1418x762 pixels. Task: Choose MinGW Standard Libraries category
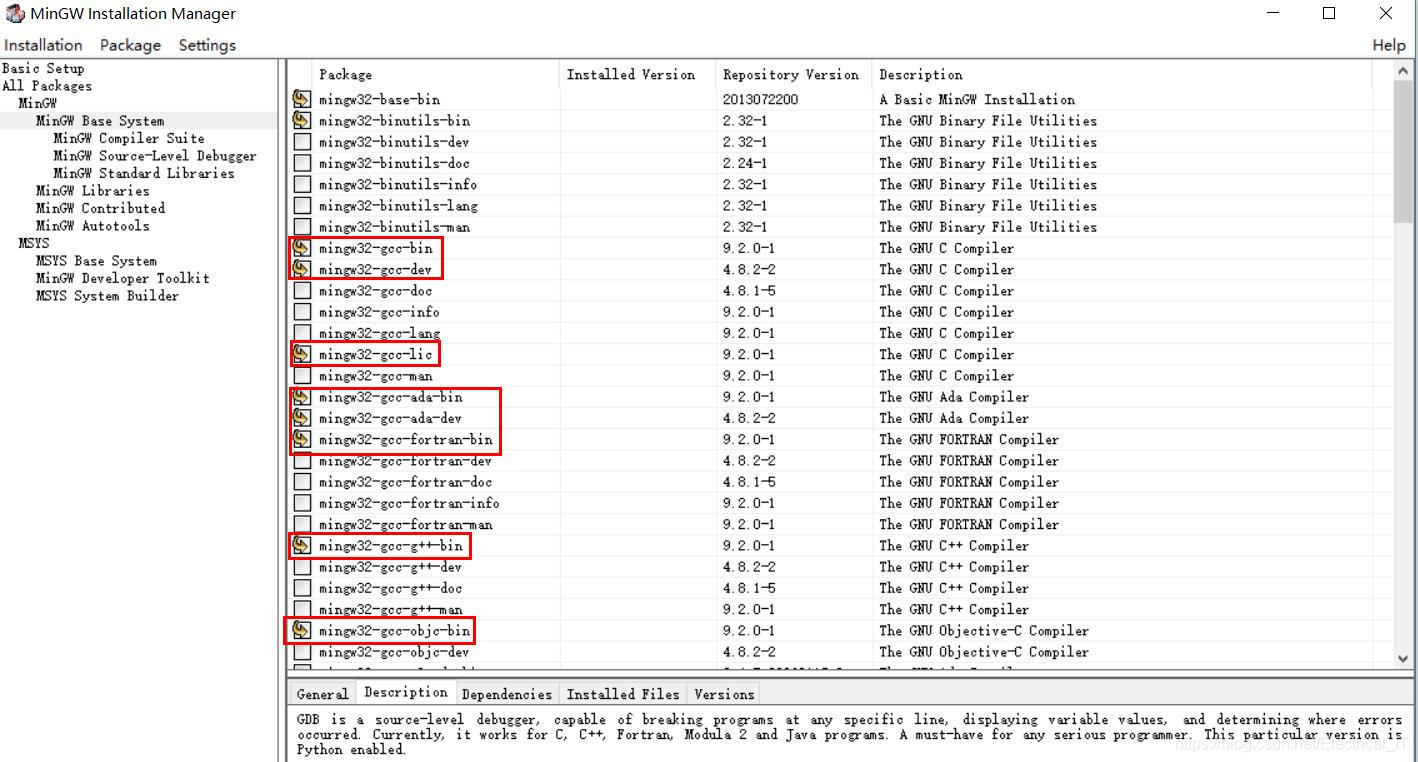click(x=144, y=173)
